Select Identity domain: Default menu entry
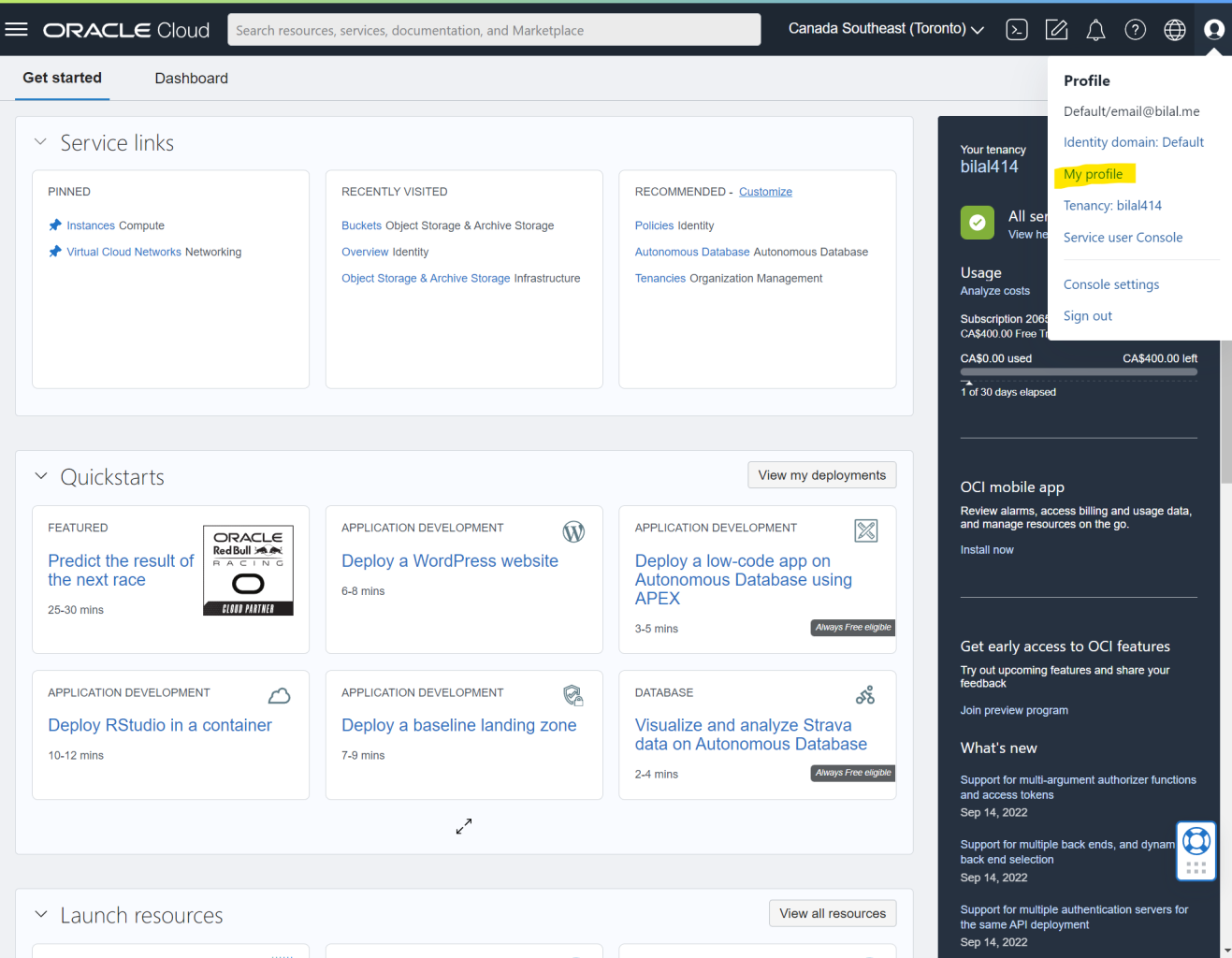The height and width of the screenshot is (958, 1232). pyautogui.click(x=1134, y=142)
